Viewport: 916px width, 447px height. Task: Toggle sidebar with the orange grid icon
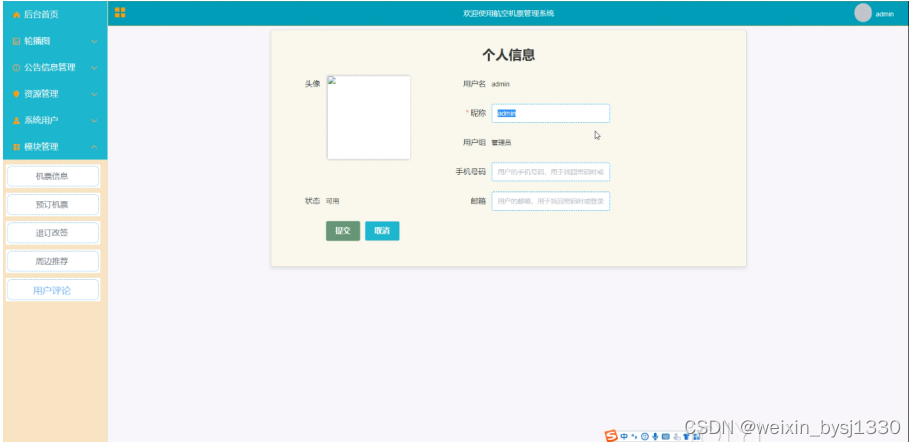120,13
